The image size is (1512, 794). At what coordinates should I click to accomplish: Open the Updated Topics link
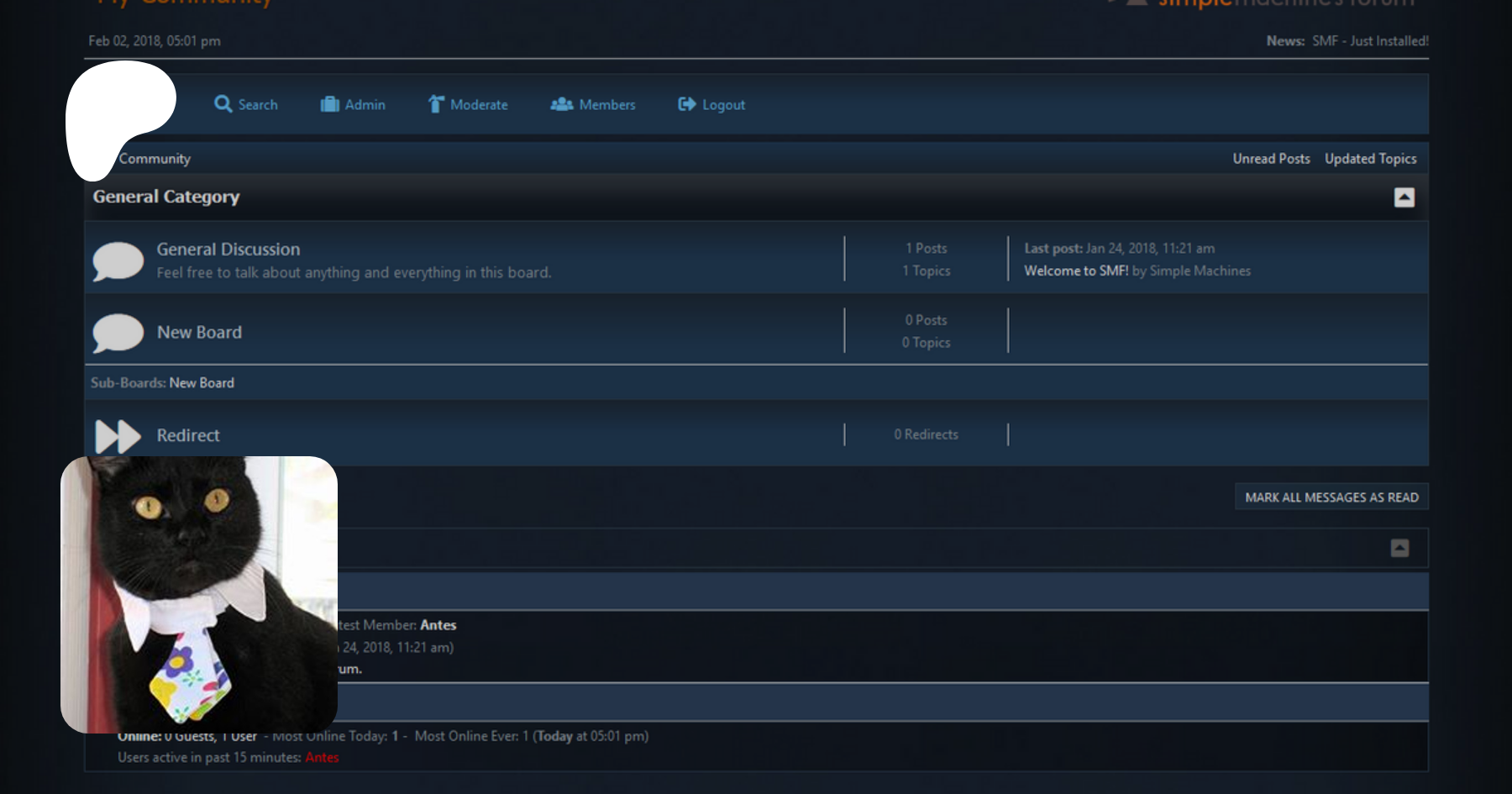[x=1370, y=159]
